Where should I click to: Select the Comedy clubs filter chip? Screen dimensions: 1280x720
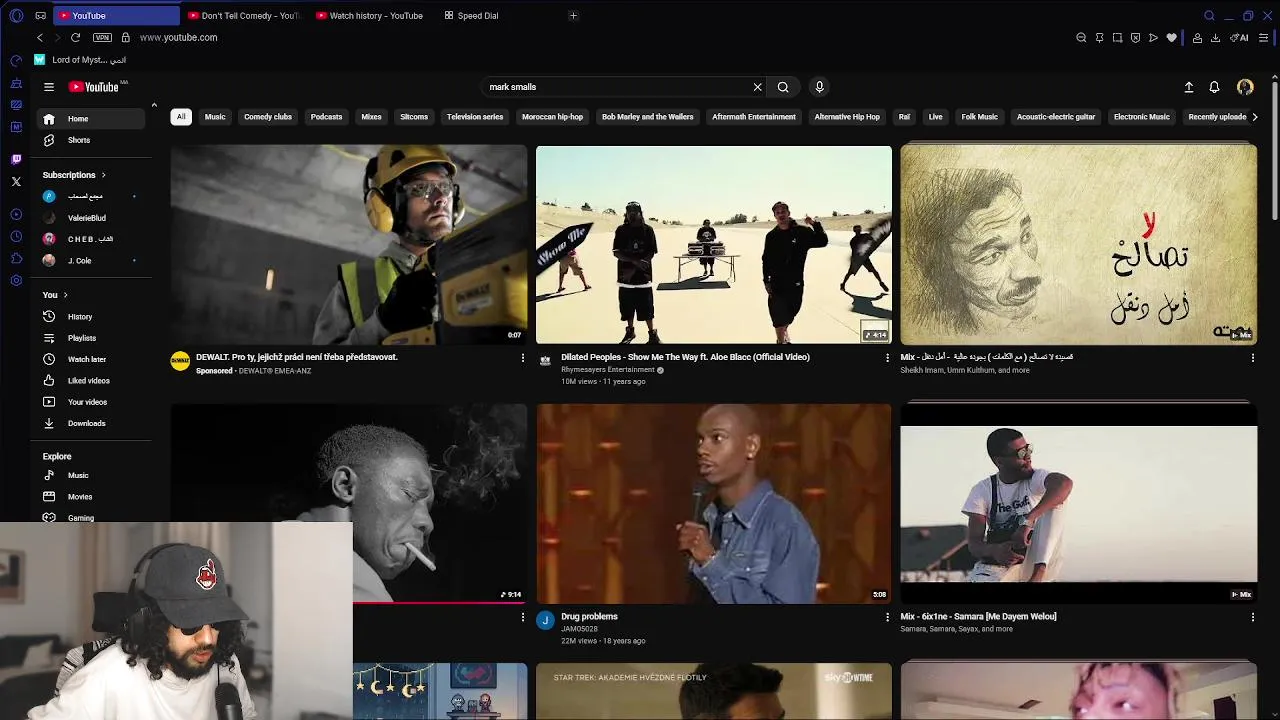click(268, 117)
